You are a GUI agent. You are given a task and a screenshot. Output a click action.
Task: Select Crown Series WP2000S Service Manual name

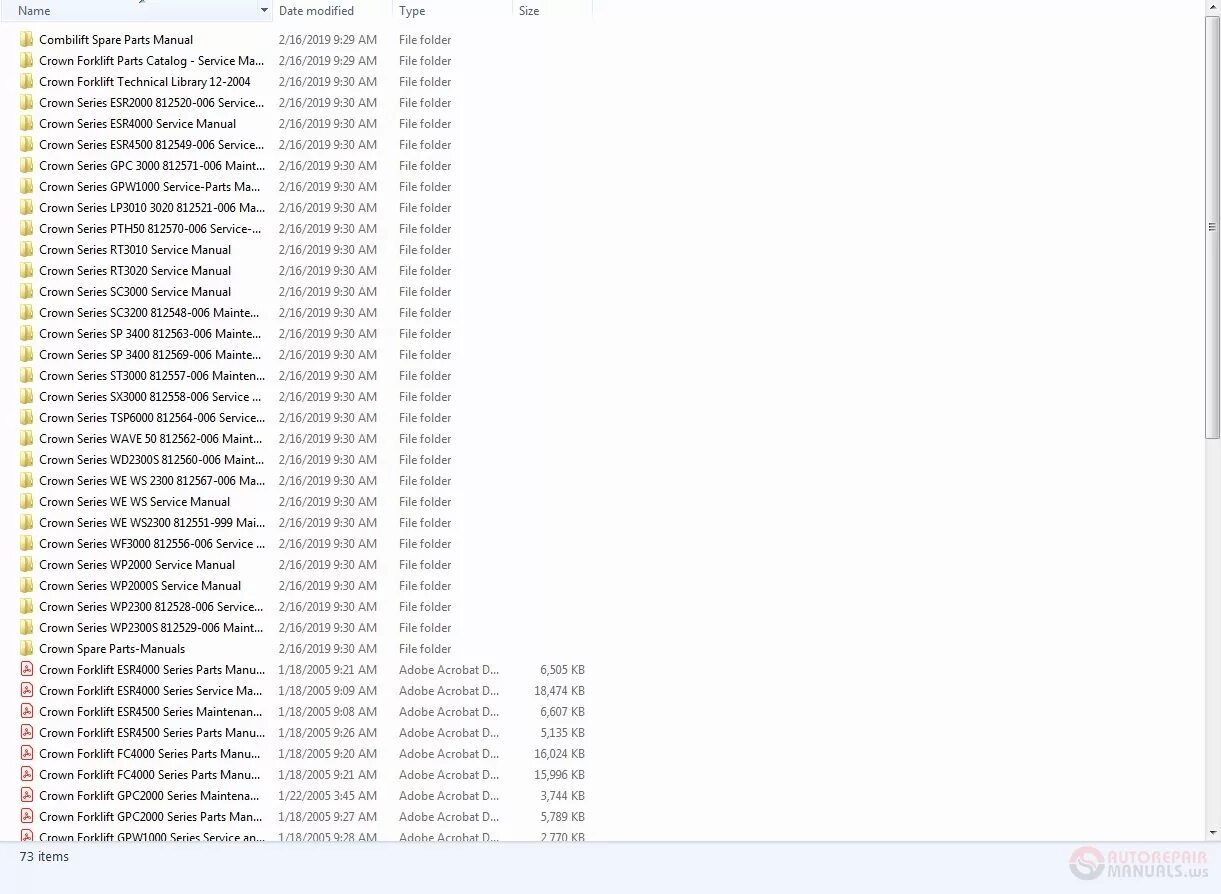140,586
